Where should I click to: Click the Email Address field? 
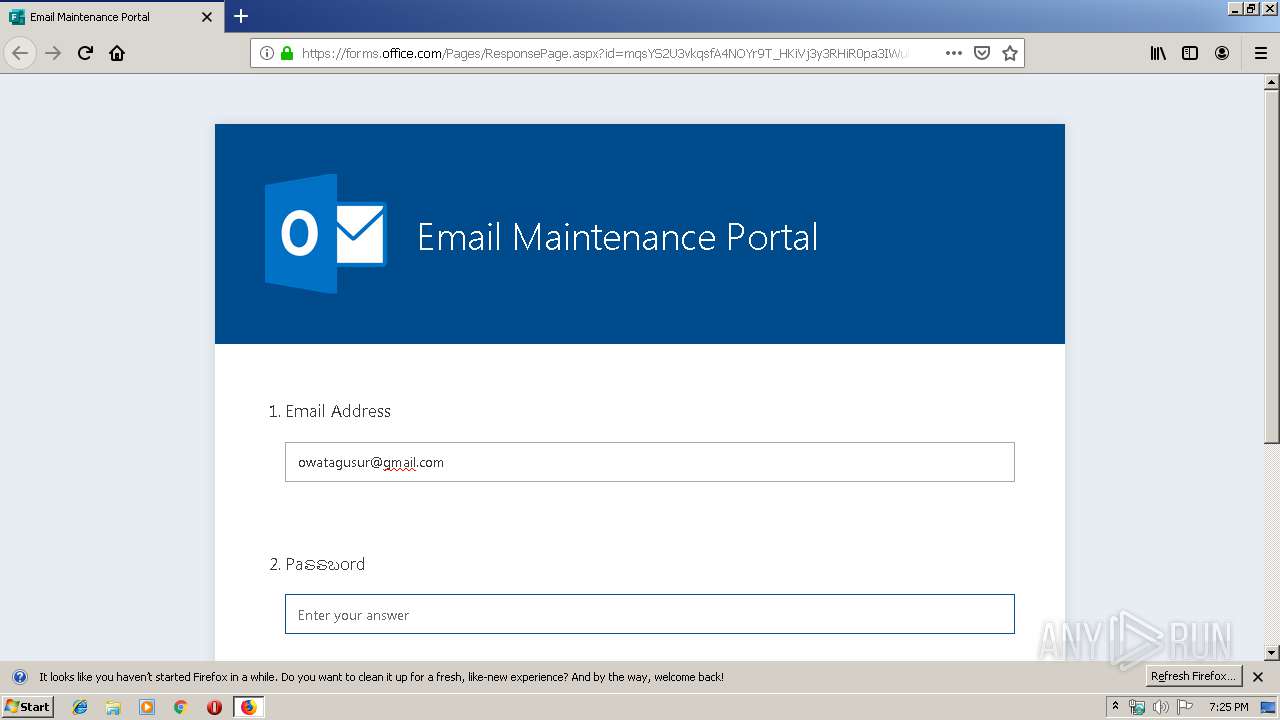tap(650, 462)
